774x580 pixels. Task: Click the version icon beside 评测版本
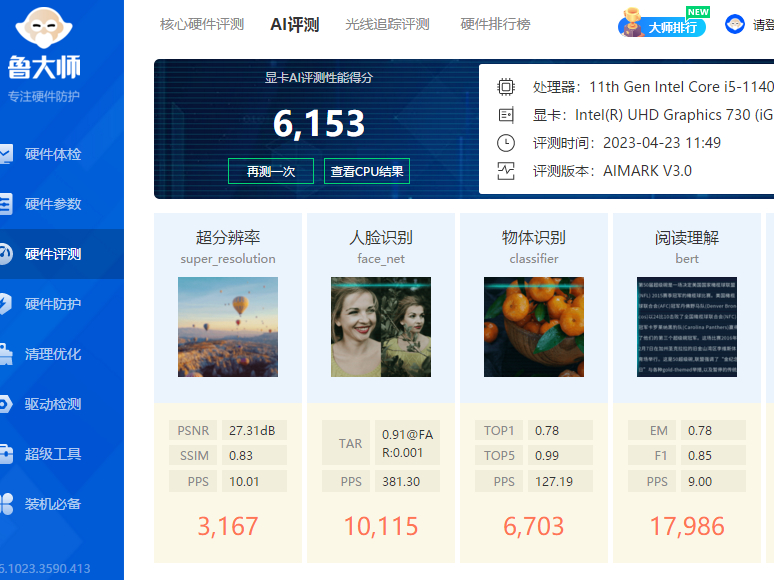pyautogui.click(x=505, y=171)
